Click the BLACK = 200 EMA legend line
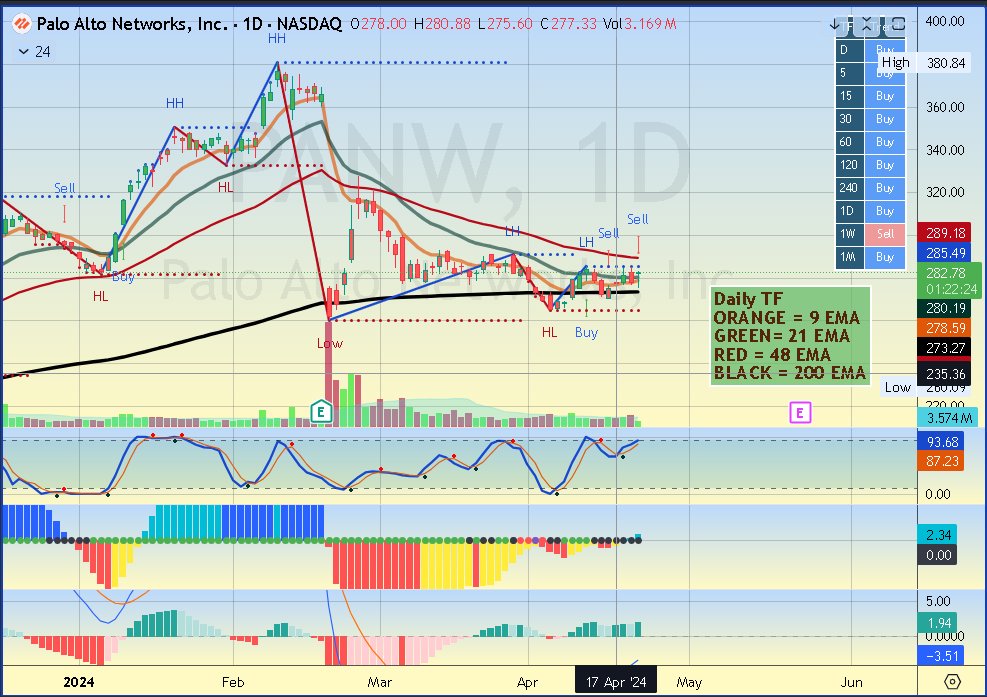This screenshot has height=697, width=987. tap(789, 373)
